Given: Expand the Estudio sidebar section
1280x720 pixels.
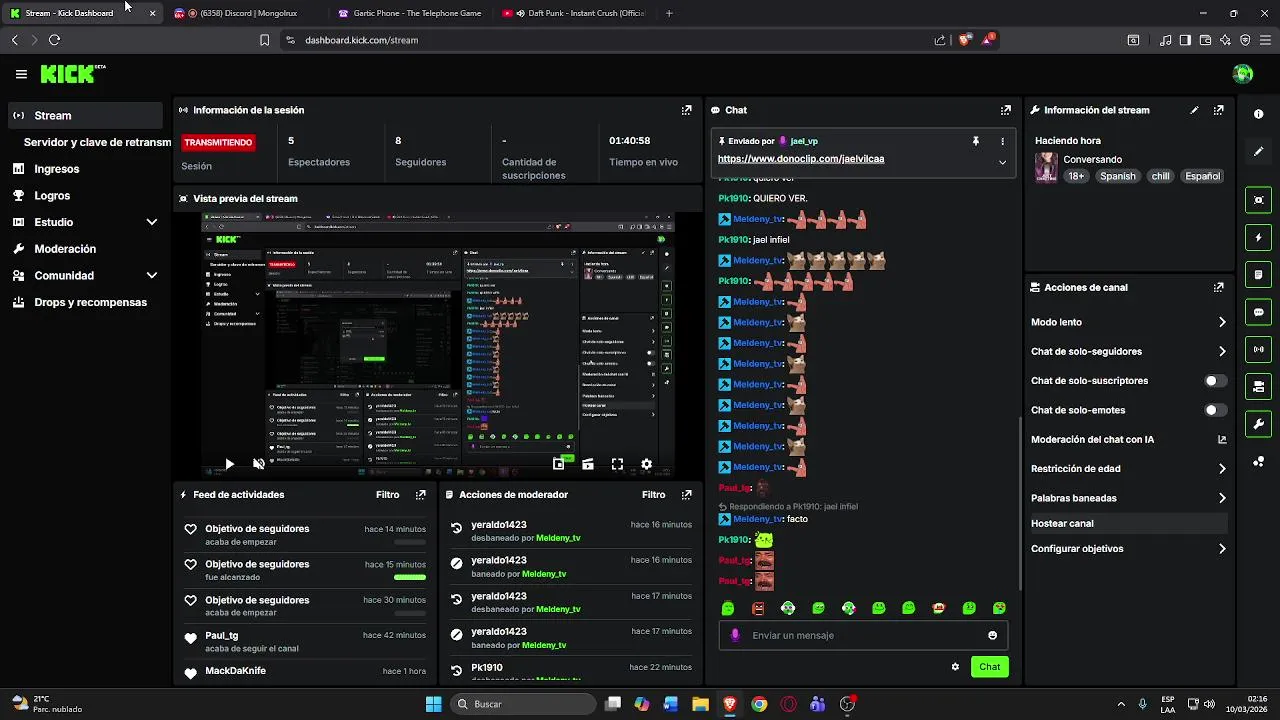Looking at the screenshot, I should (152, 222).
